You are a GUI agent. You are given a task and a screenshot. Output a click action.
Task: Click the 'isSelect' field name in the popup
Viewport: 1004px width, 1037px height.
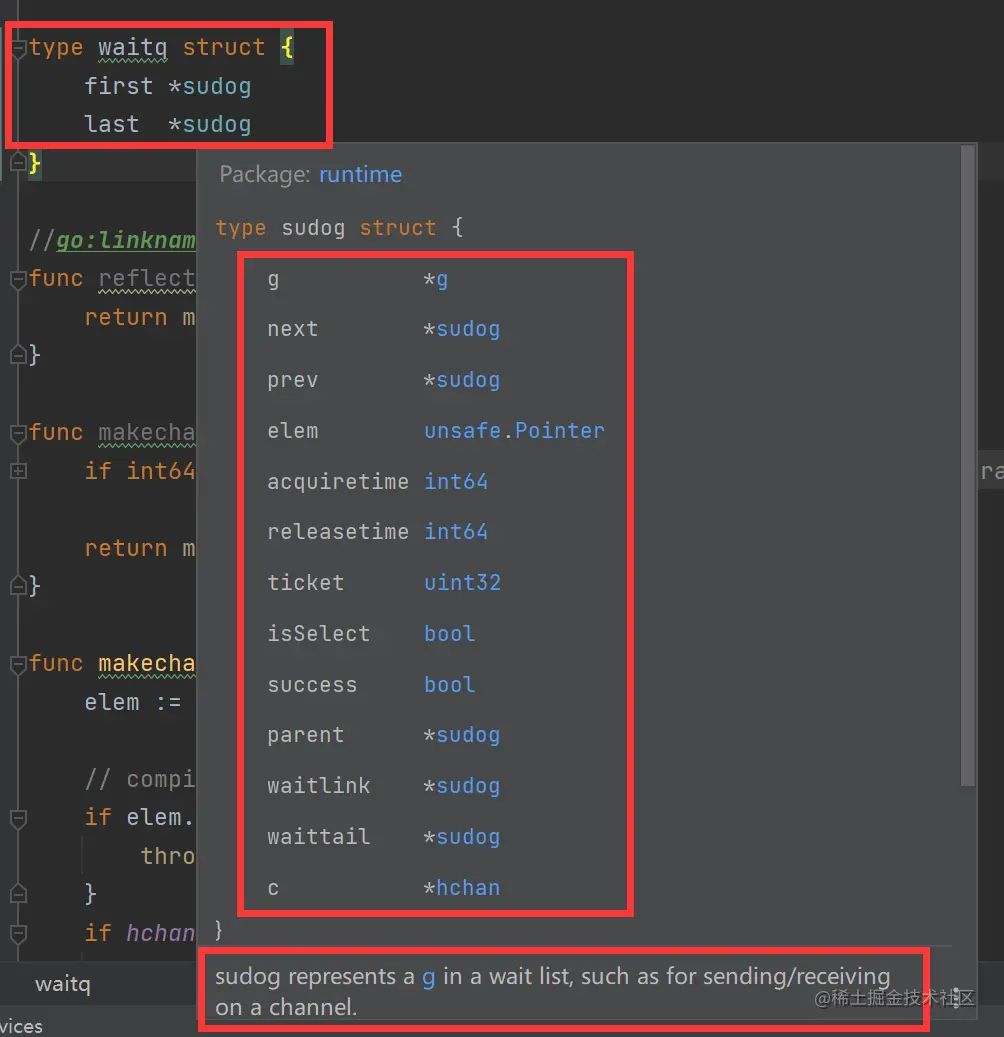coord(319,634)
